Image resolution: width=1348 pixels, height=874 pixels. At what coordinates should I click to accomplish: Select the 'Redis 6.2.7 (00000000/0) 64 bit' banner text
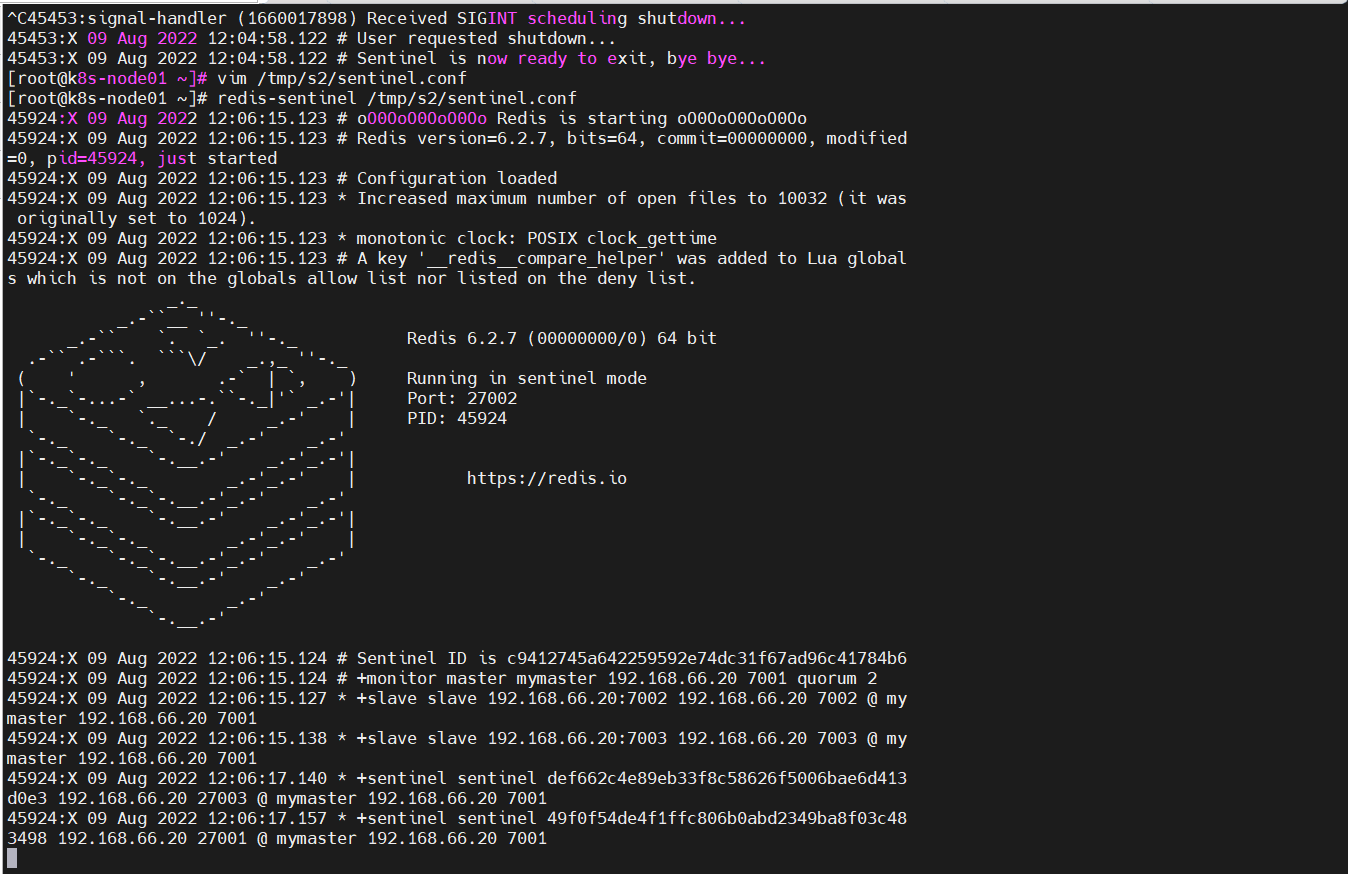(562, 338)
